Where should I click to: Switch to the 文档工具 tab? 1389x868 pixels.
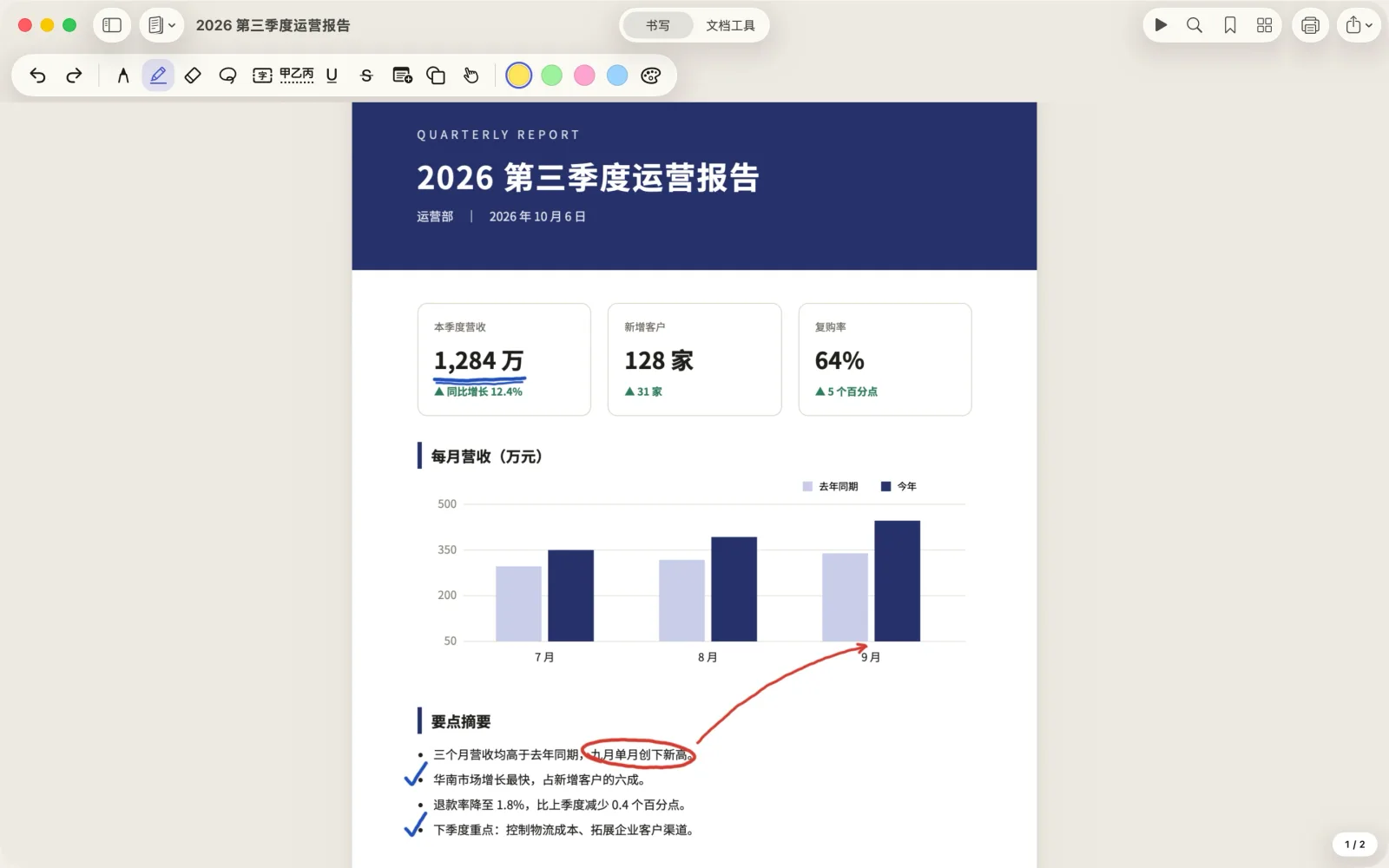[730, 25]
